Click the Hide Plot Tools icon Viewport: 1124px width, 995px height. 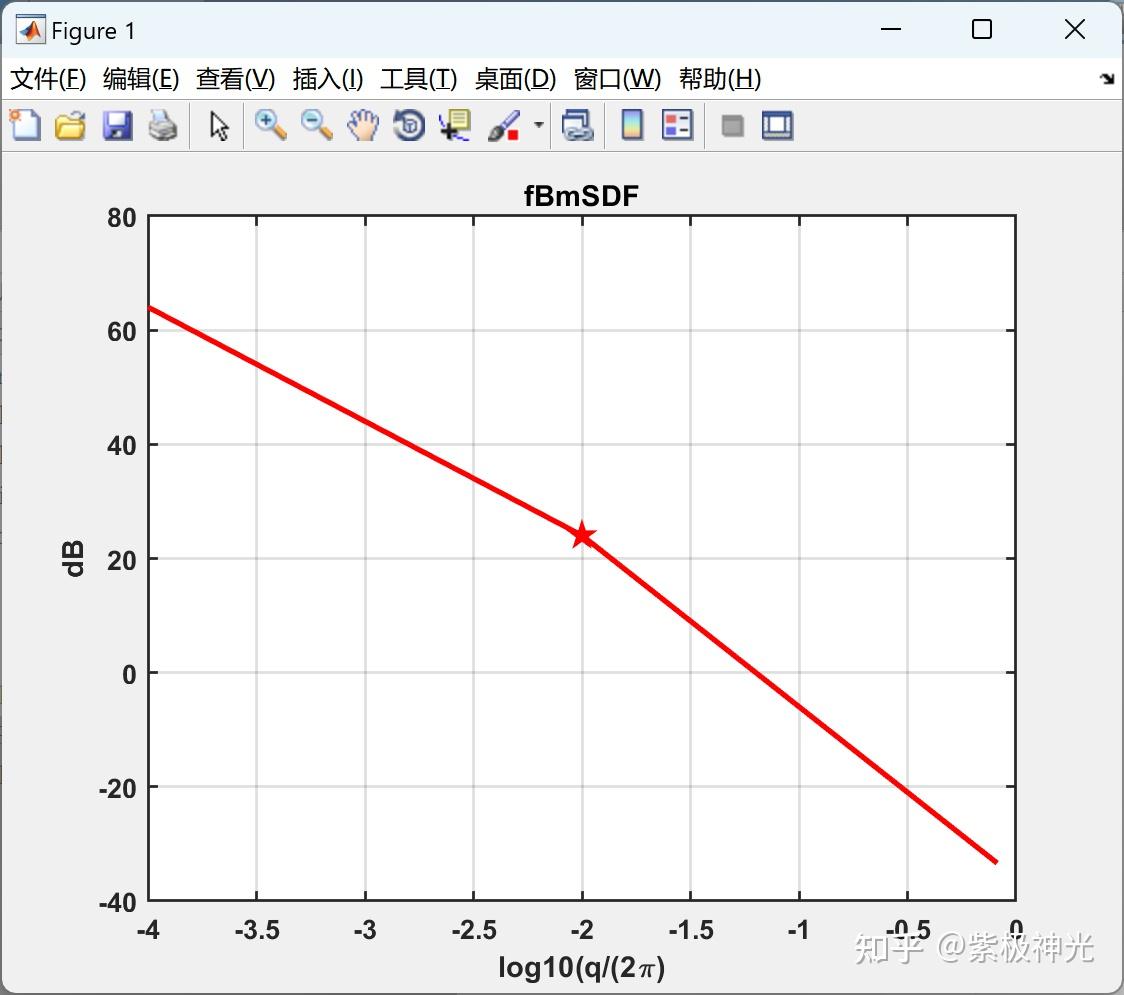[x=732, y=126]
